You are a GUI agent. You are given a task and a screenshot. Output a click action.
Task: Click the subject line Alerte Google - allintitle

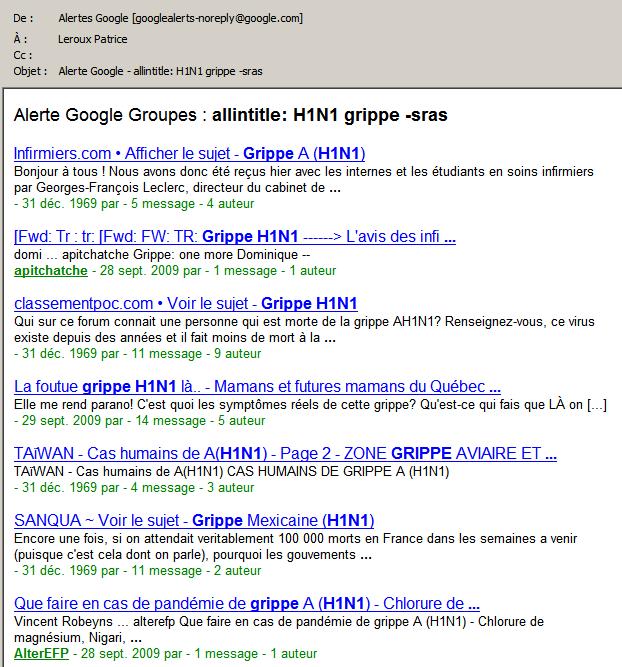(160, 71)
